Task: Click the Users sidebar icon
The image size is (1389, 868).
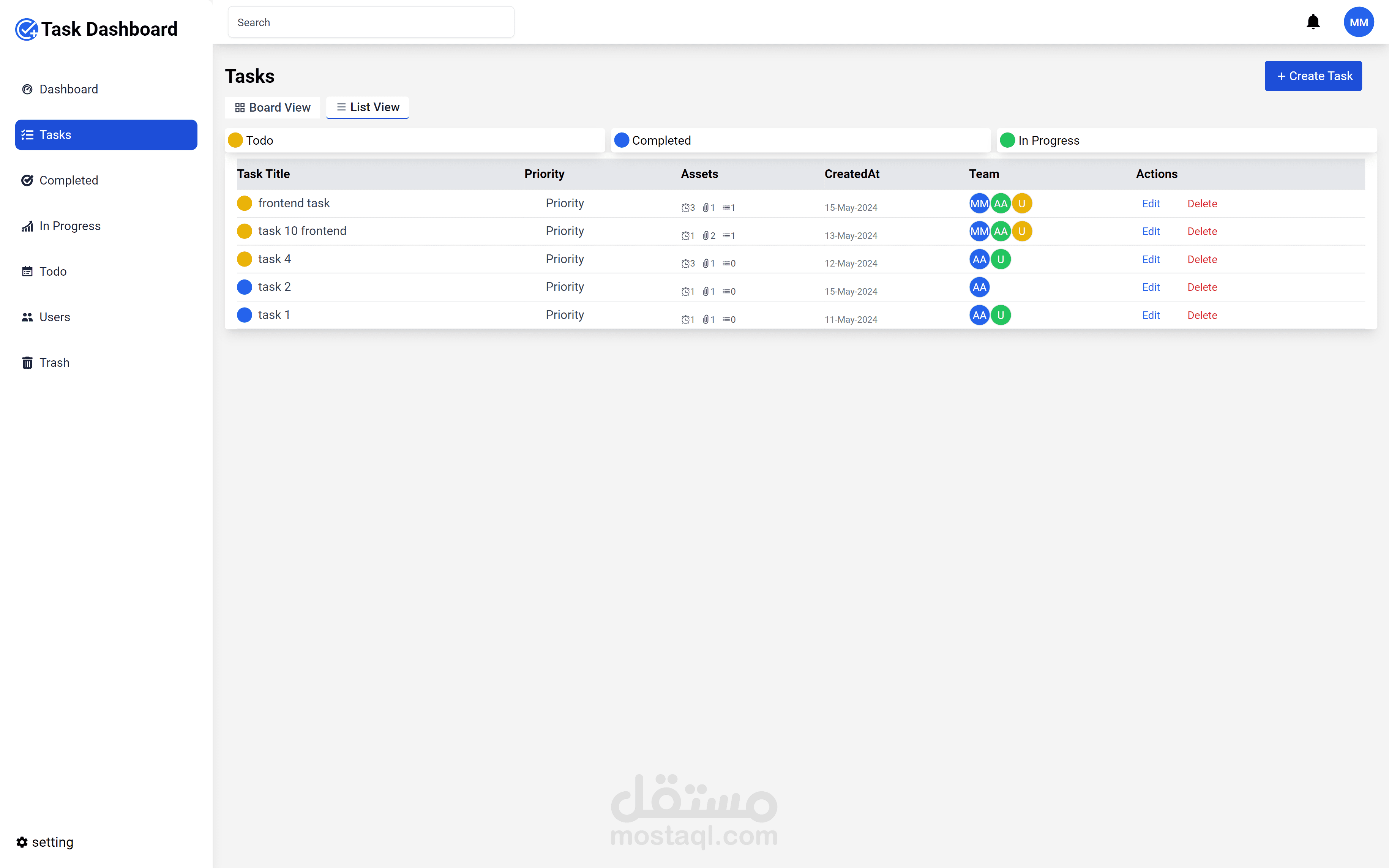Action: (27, 317)
